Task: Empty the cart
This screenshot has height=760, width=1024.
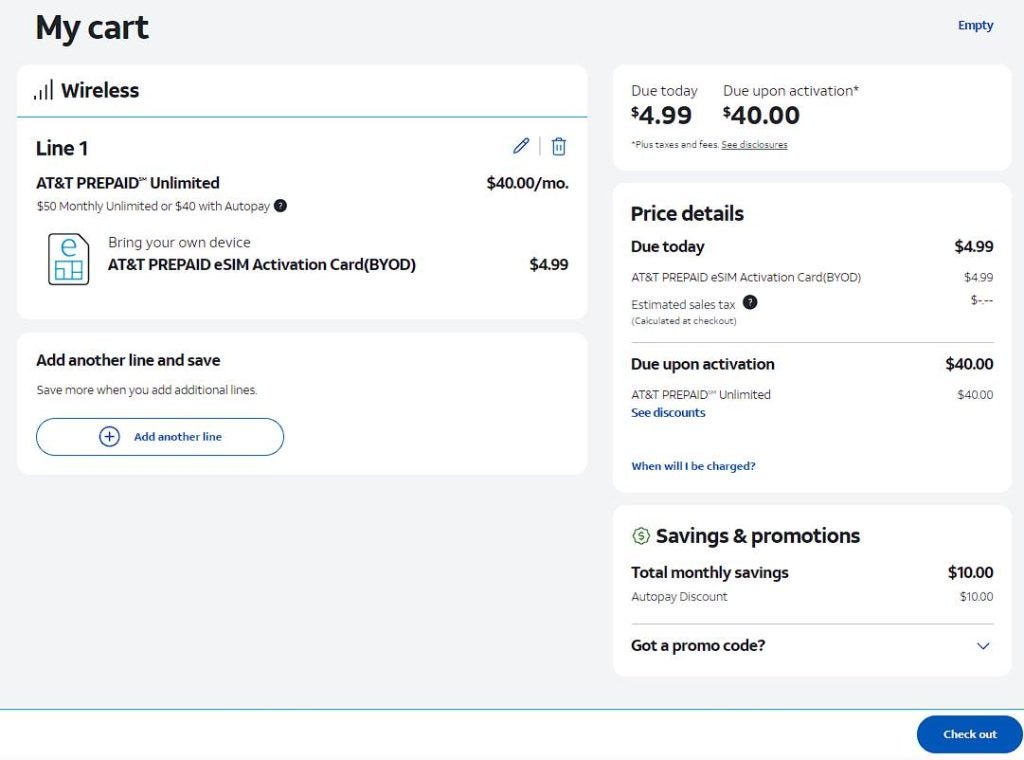Action: click(x=975, y=26)
